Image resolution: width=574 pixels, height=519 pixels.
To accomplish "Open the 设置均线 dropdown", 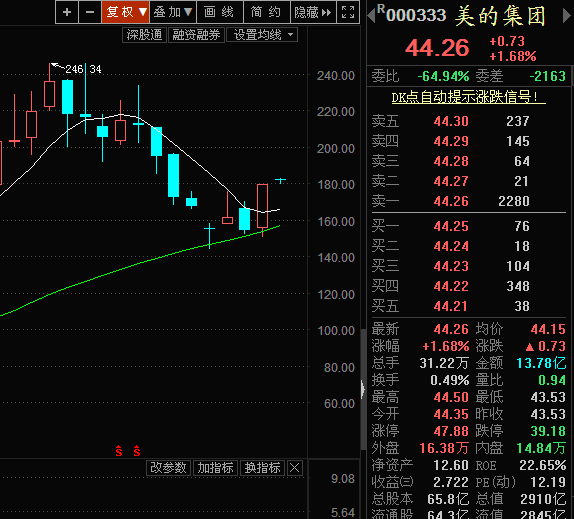I will pyautogui.click(x=262, y=35).
